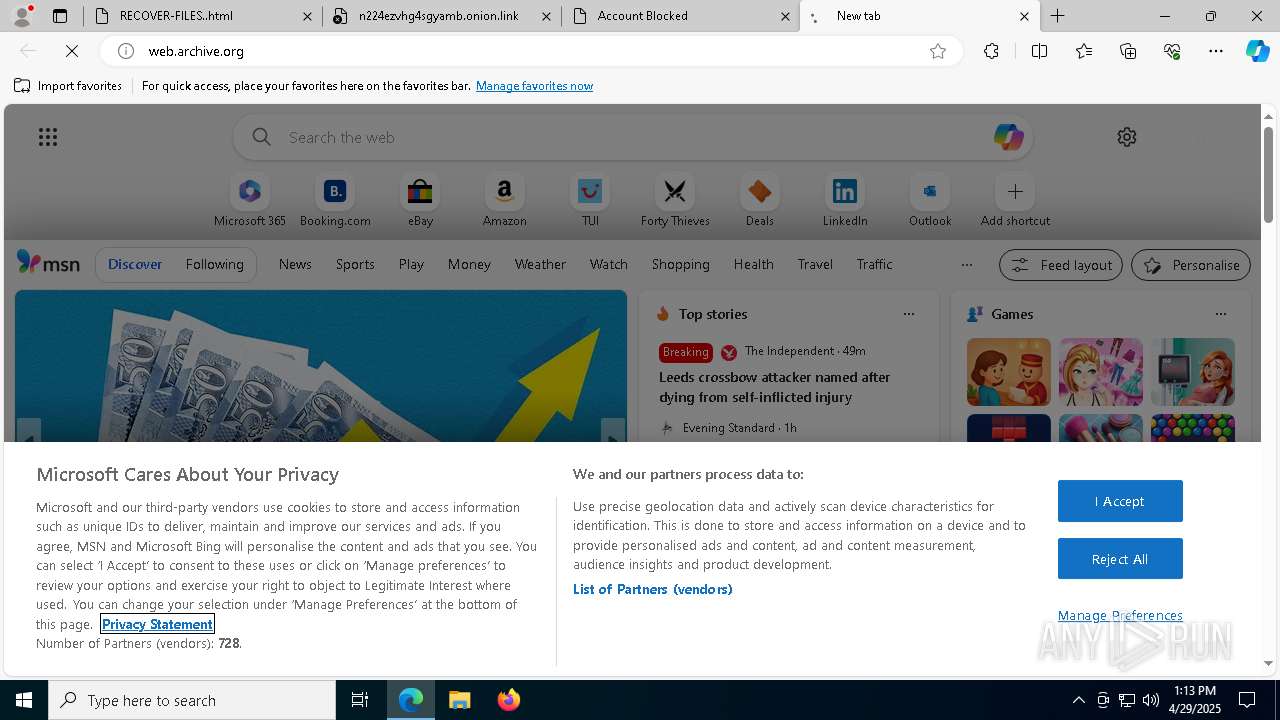
Task: Open the Money category
Action: tap(469, 264)
